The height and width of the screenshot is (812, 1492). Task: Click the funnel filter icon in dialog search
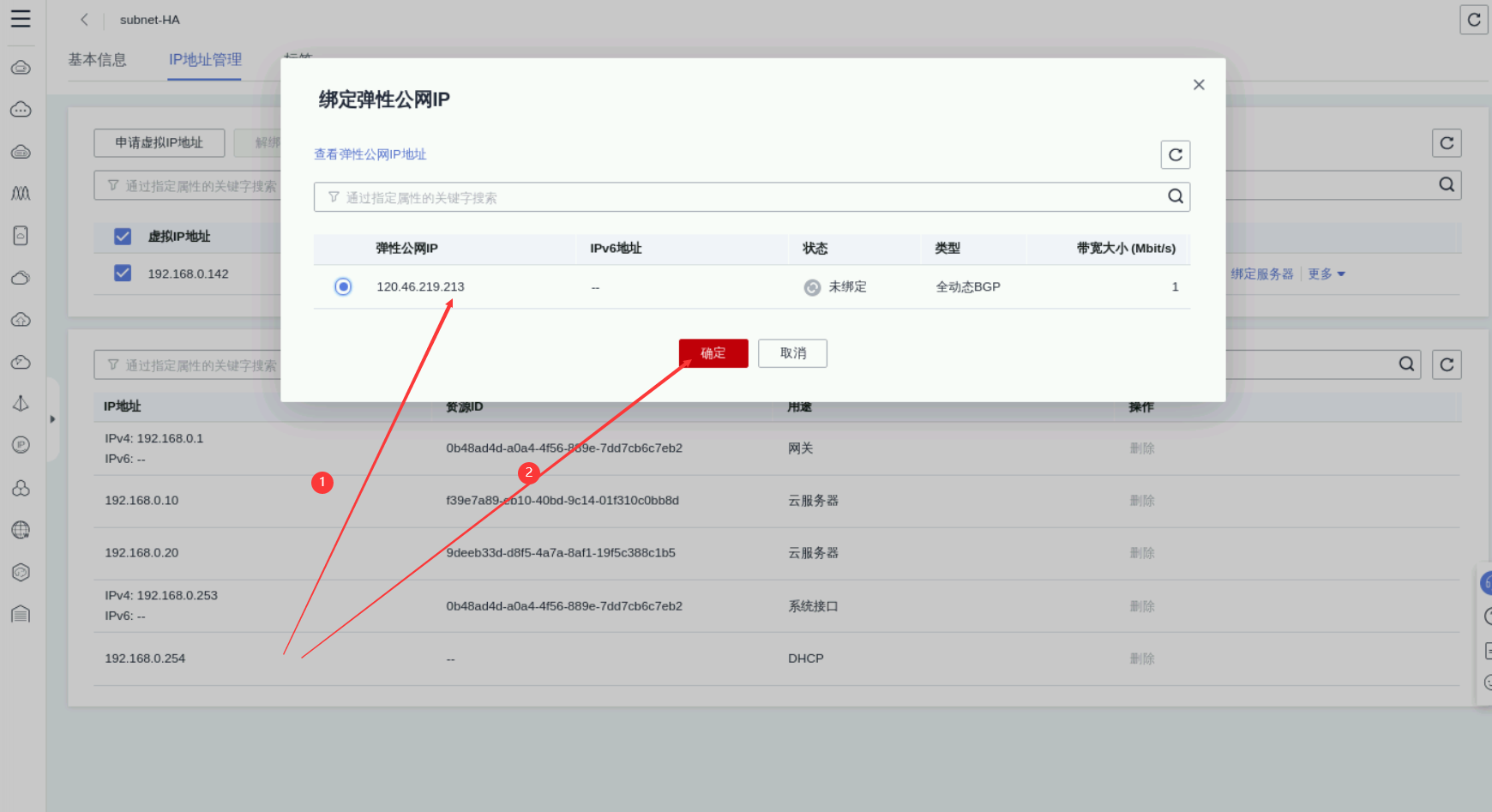(334, 197)
